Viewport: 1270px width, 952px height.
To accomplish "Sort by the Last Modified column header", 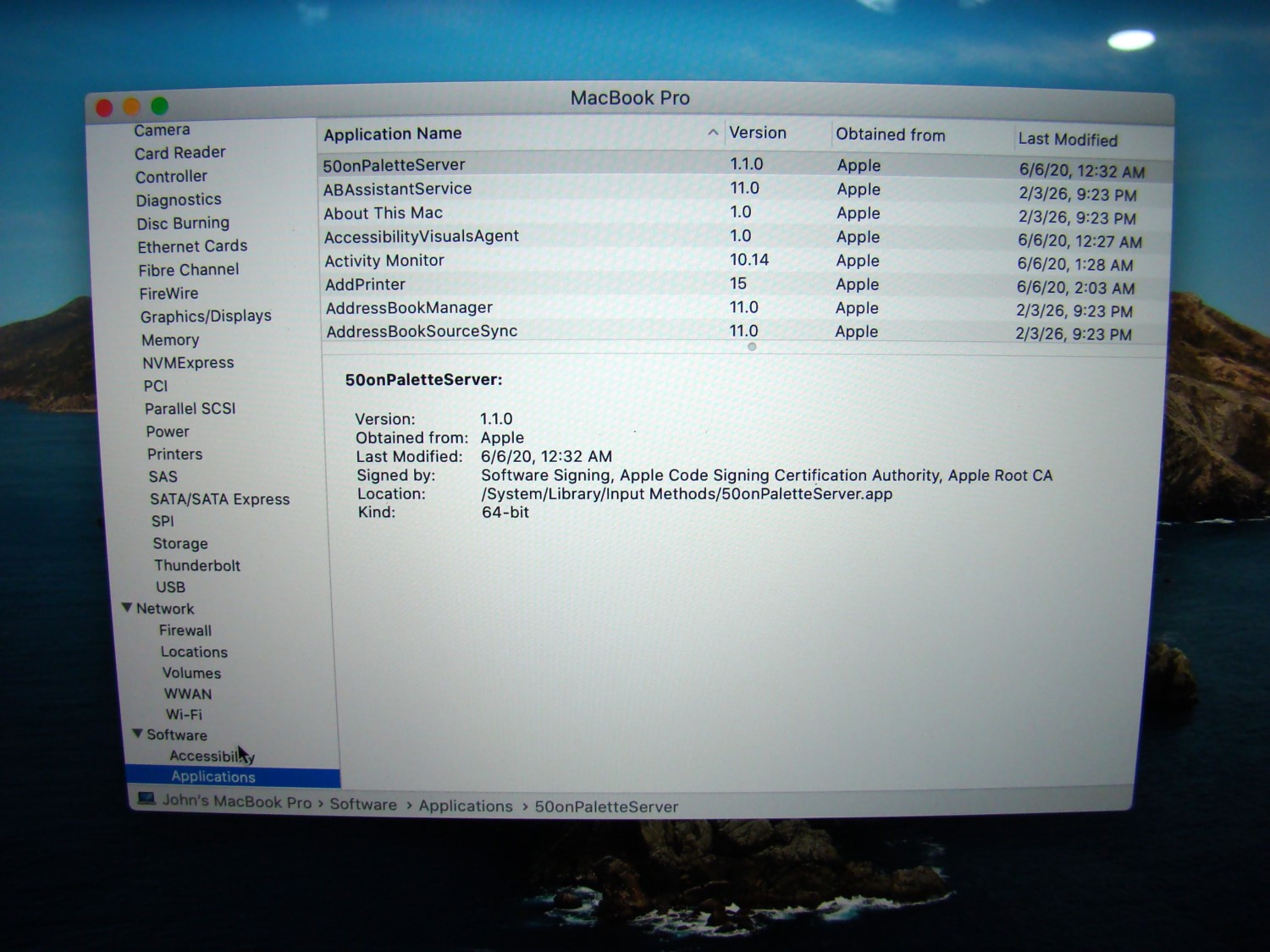I will tap(1067, 140).
